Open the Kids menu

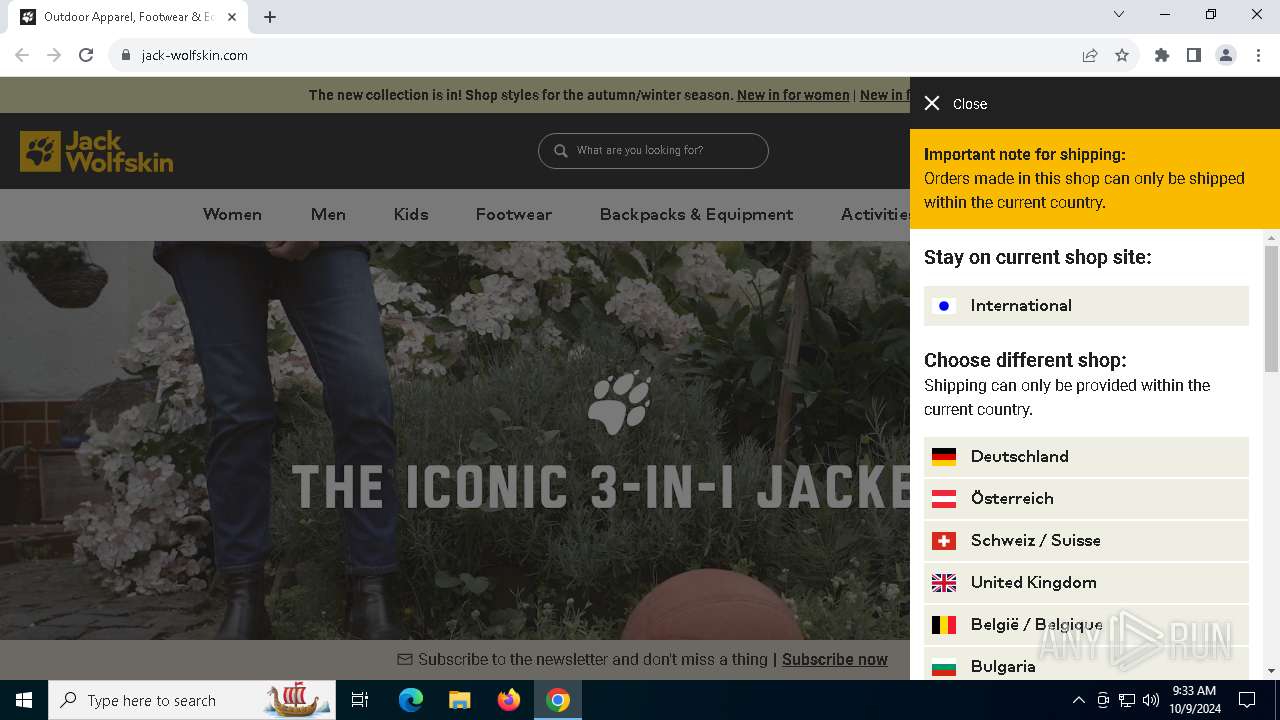click(x=411, y=214)
